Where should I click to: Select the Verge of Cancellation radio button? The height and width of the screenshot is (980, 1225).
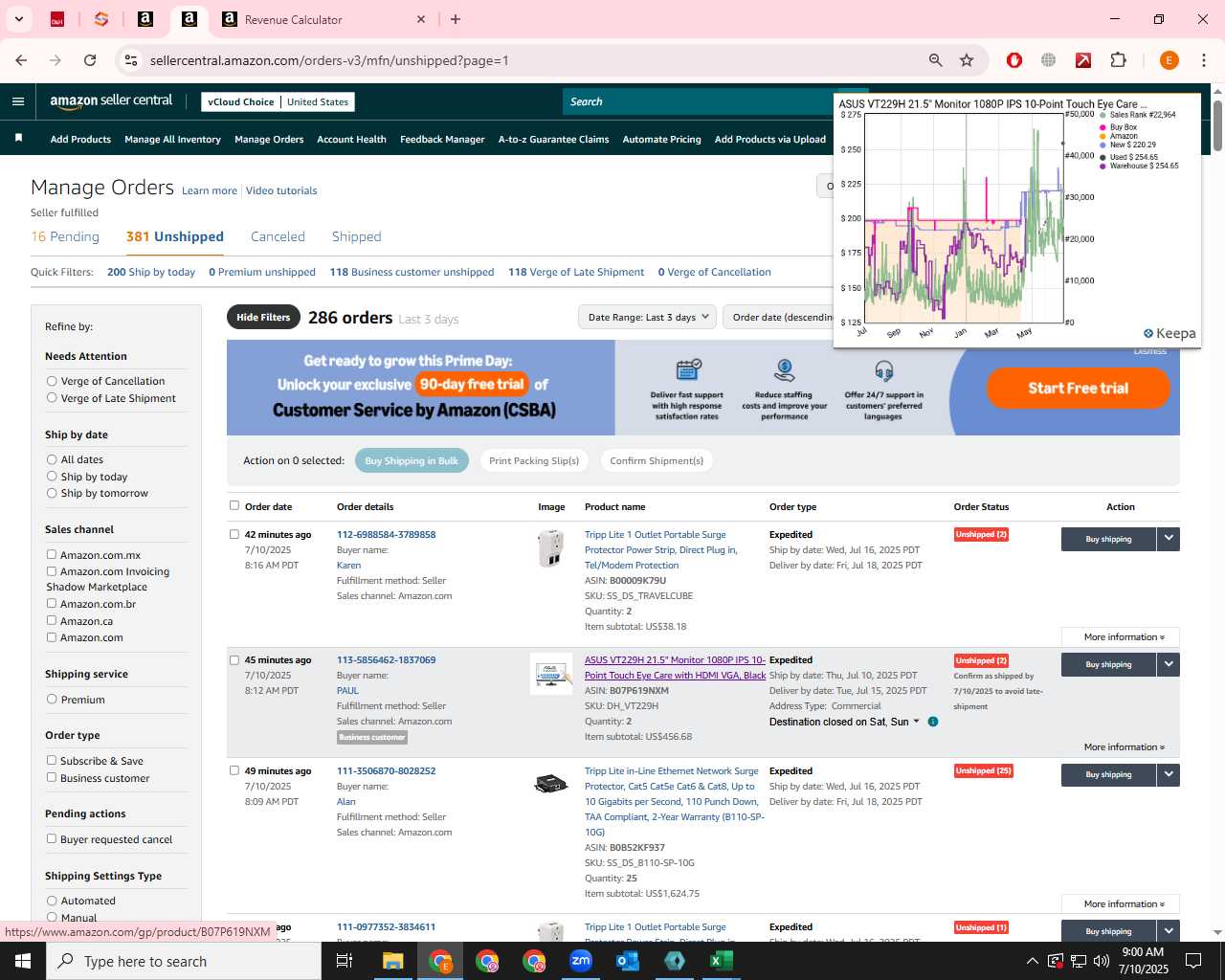(52, 381)
